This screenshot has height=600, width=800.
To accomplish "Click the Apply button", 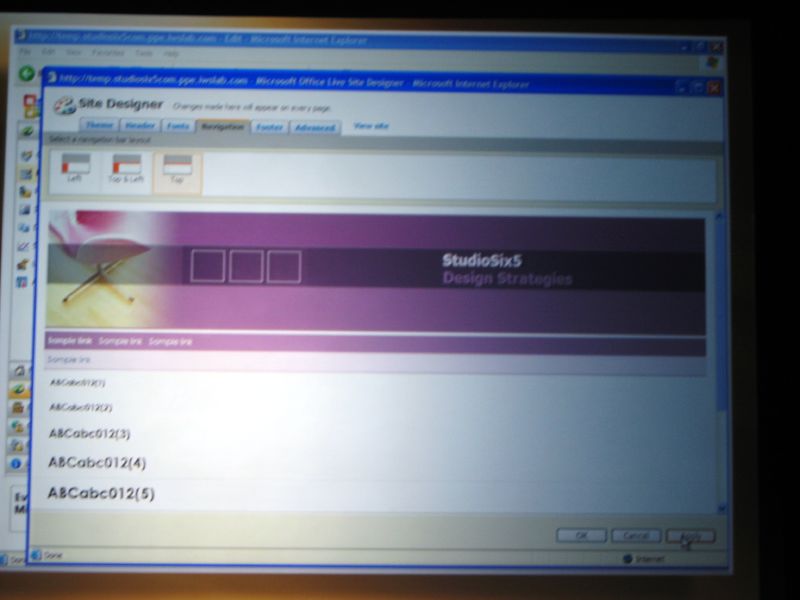I will (690, 536).
